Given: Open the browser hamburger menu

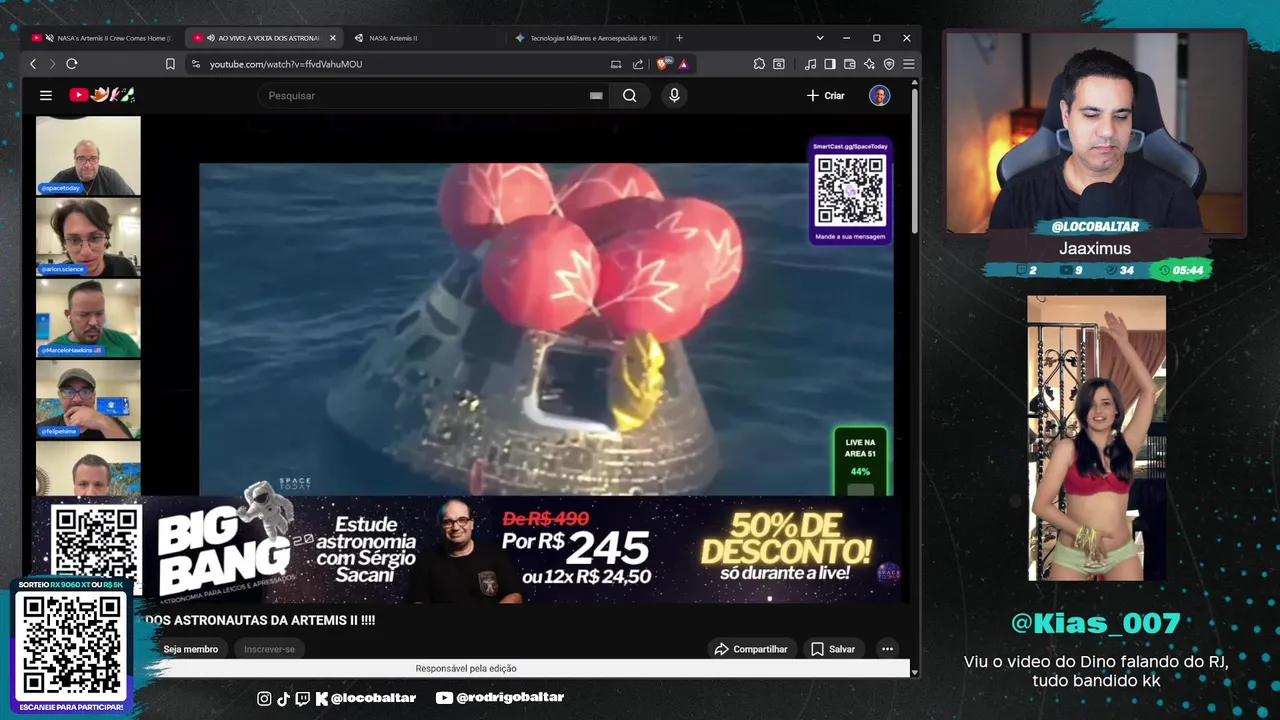Looking at the screenshot, I should (x=908, y=64).
